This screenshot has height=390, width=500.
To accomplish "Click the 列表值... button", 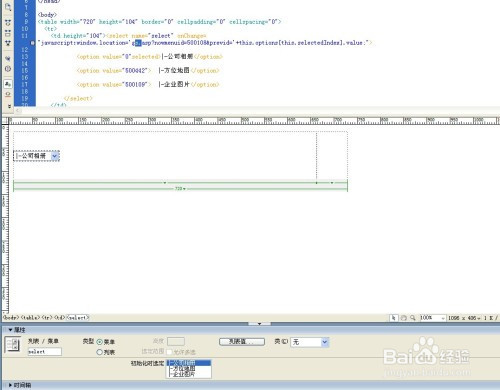I will tap(242, 342).
